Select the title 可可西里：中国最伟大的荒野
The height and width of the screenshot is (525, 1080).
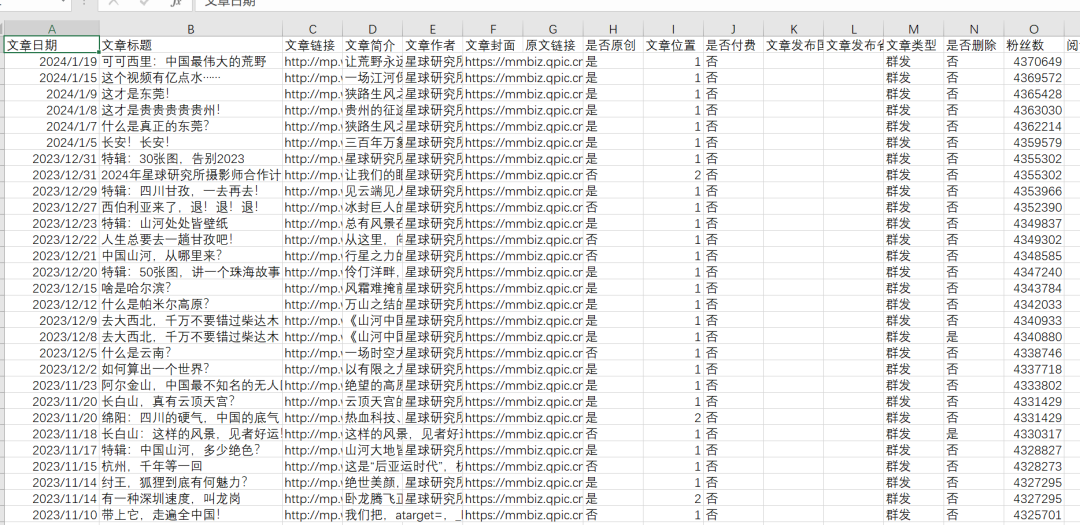pyautogui.click(x=191, y=61)
